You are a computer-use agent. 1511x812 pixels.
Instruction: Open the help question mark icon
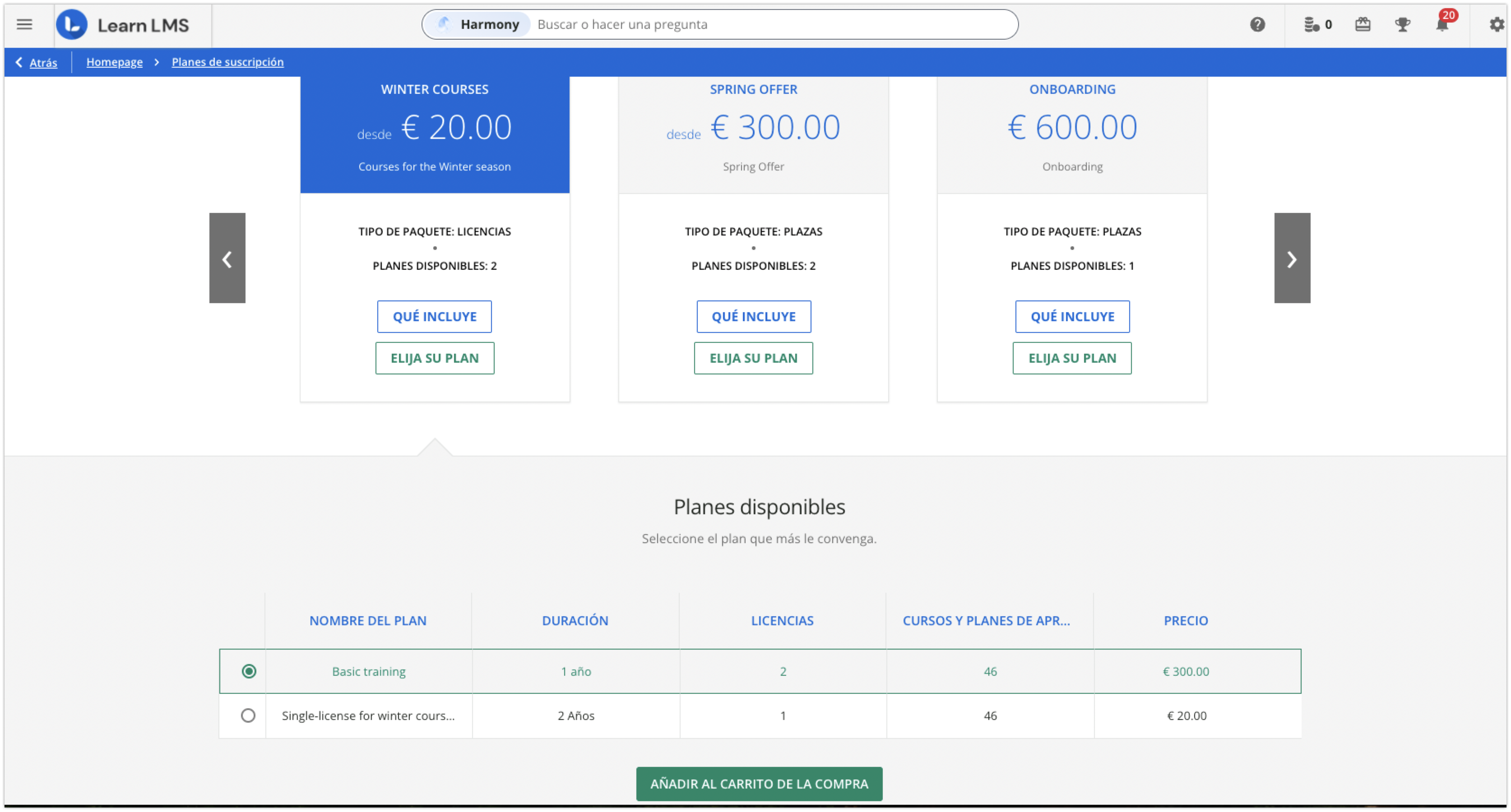pos(1258,24)
